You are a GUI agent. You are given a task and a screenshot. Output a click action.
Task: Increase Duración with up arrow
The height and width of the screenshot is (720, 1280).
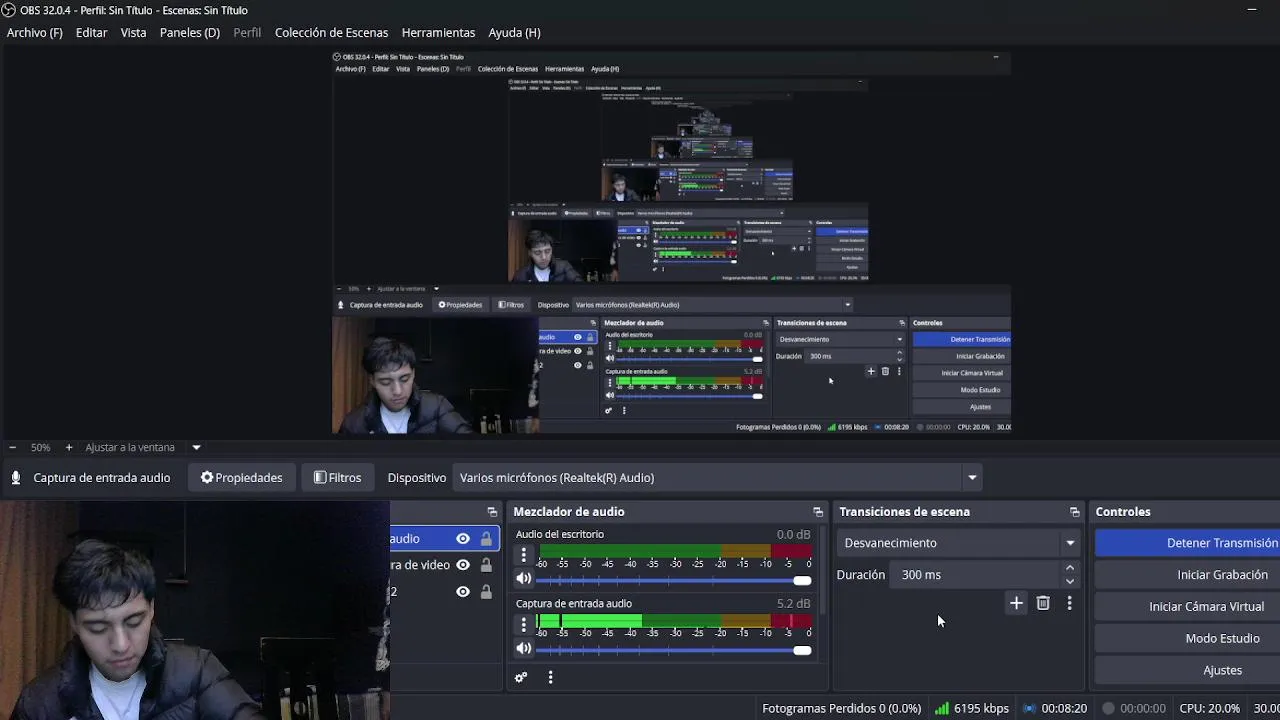click(1070, 569)
